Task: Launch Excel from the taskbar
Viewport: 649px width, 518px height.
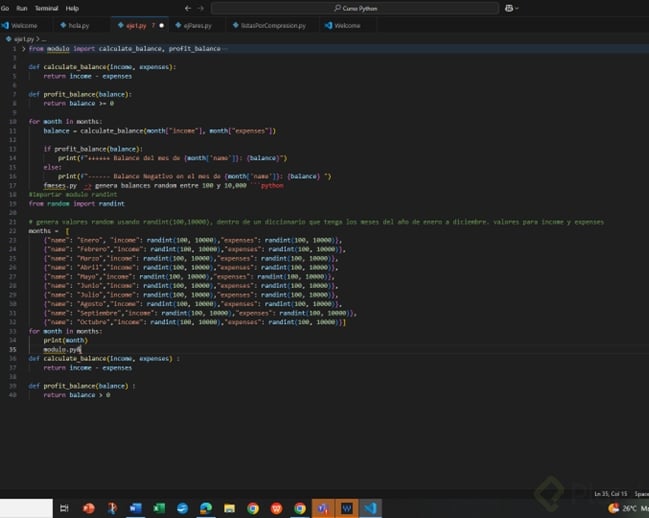Action: point(158,508)
